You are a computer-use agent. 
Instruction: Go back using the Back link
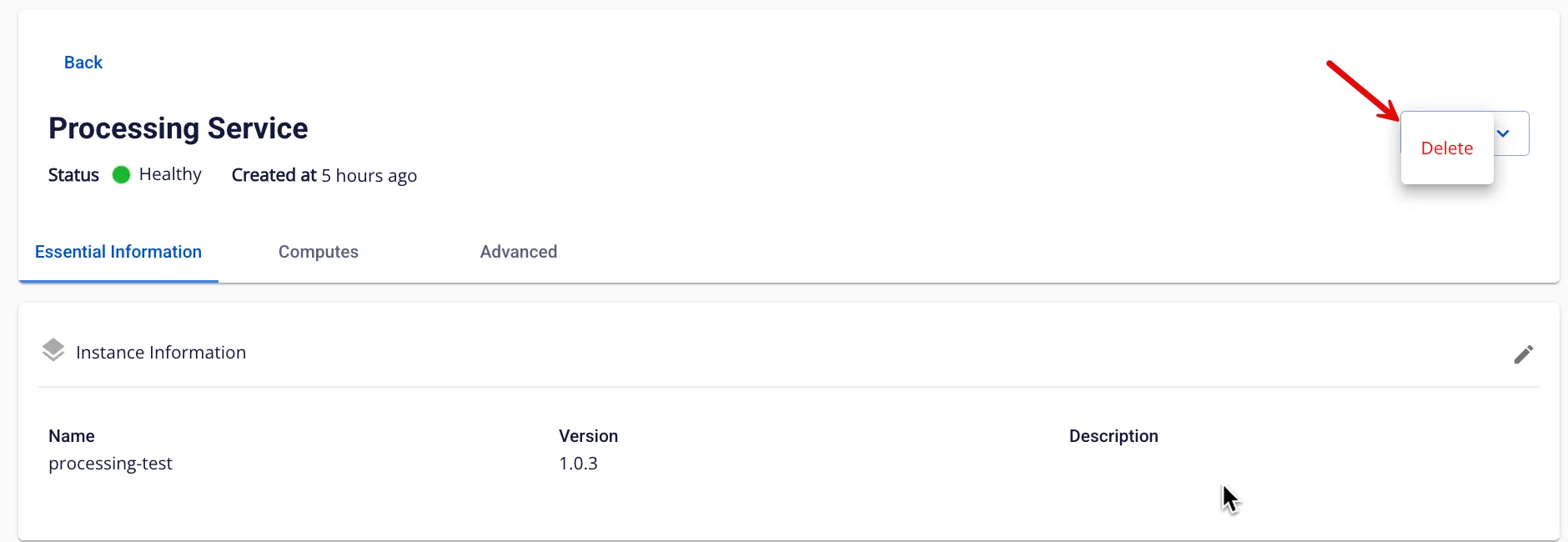pos(83,63)
